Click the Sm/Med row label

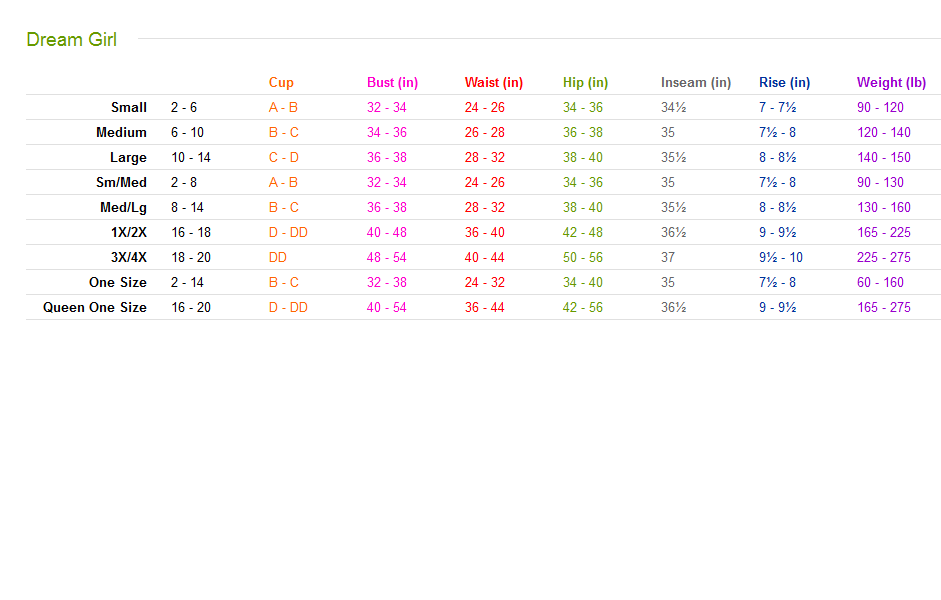coord(121,182)
